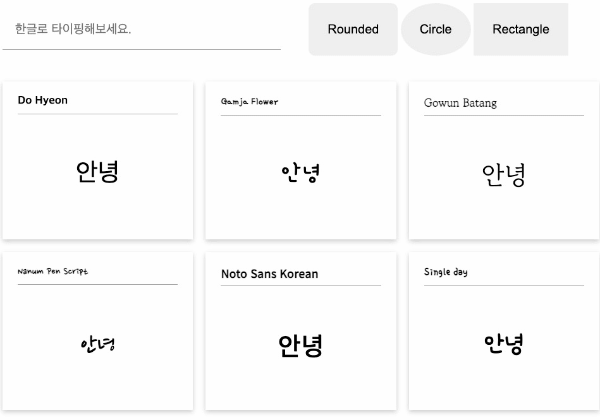Screen dimensions: 600x420
Task: Click the Do Hyeon font title
Action: tap(42, 100)
